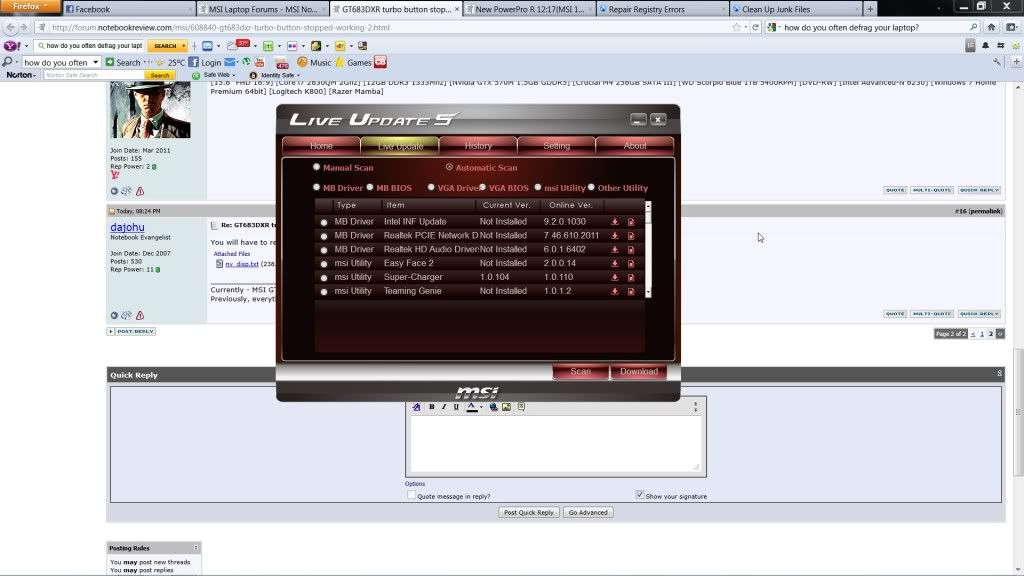Click the Post Reply button below posts
The image size is (1024, 576).
pos(131,331)
